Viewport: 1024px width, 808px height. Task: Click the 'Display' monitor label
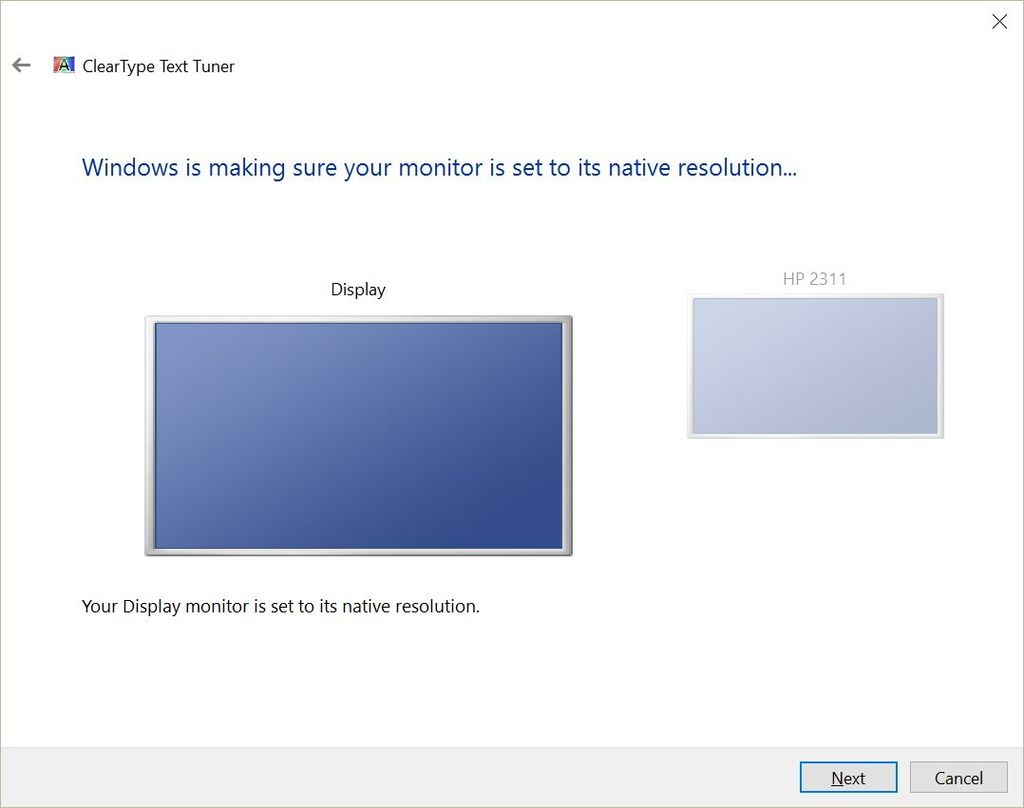(x=357, y=289)
